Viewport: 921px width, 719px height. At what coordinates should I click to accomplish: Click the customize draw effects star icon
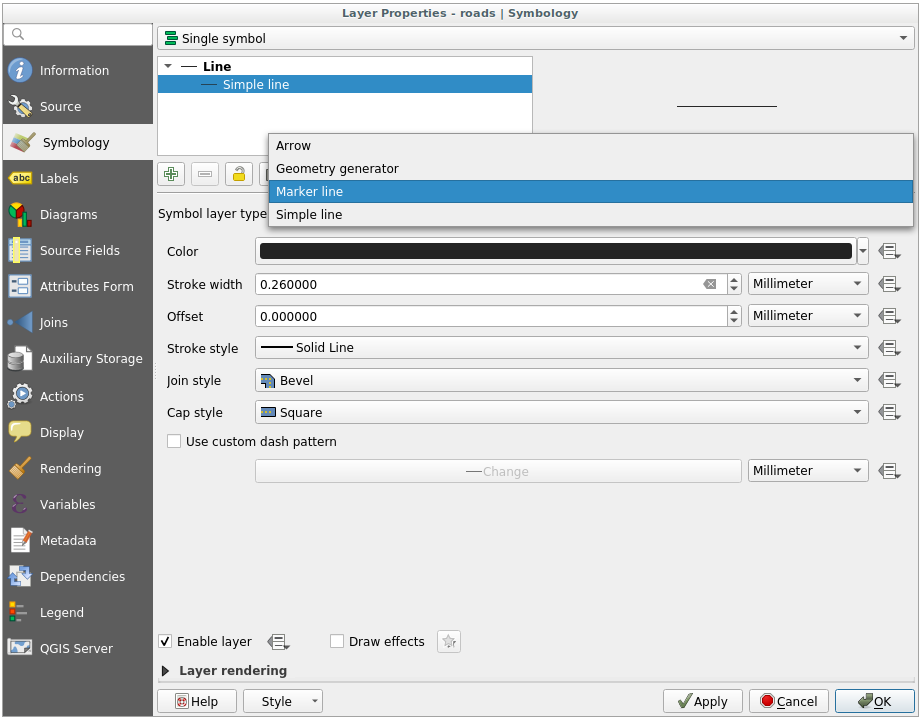click(449, 642)
